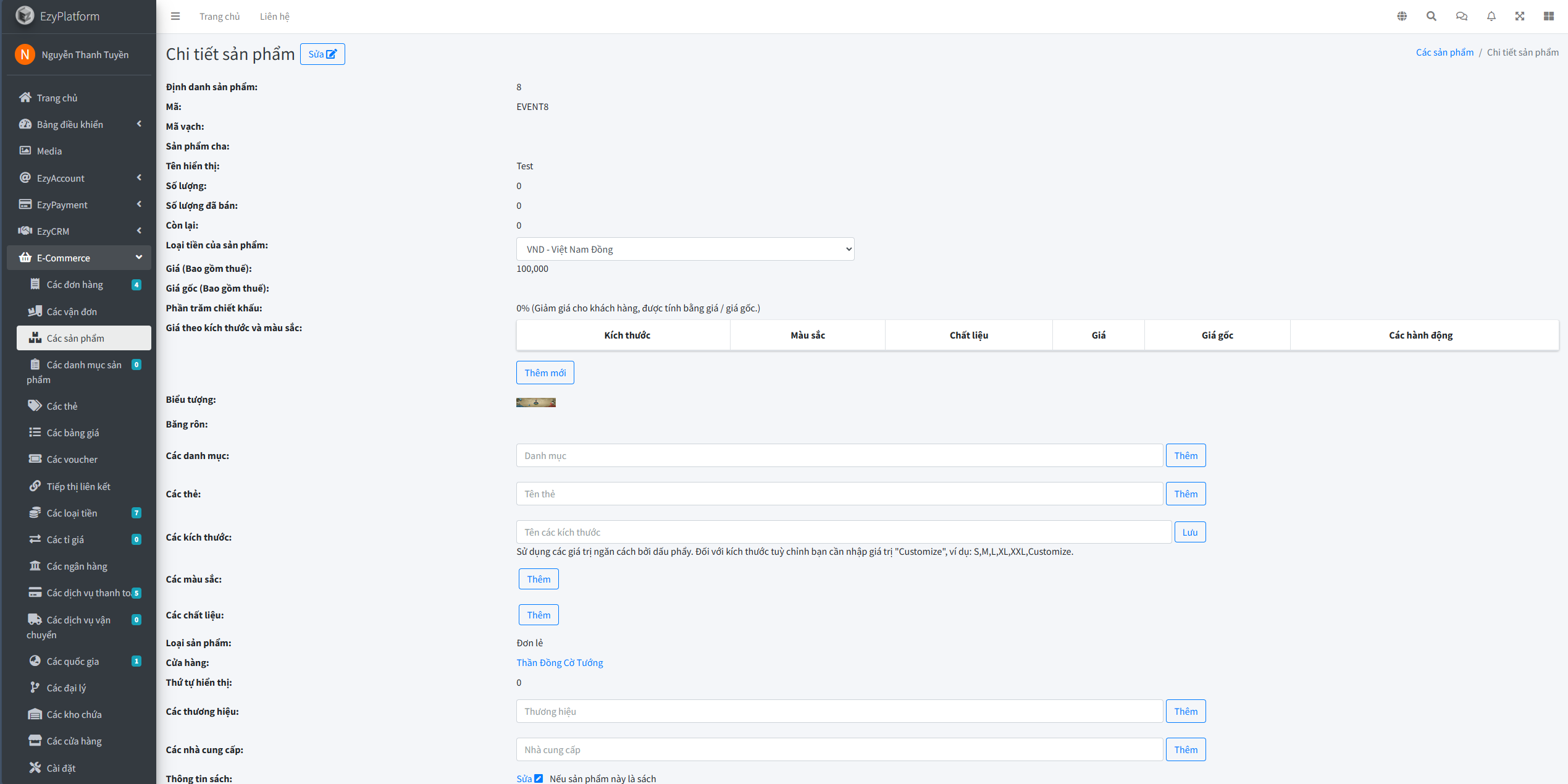1568x784 pixels.
Task: Click the Sửa edit button in header
Action: [322, 54]
